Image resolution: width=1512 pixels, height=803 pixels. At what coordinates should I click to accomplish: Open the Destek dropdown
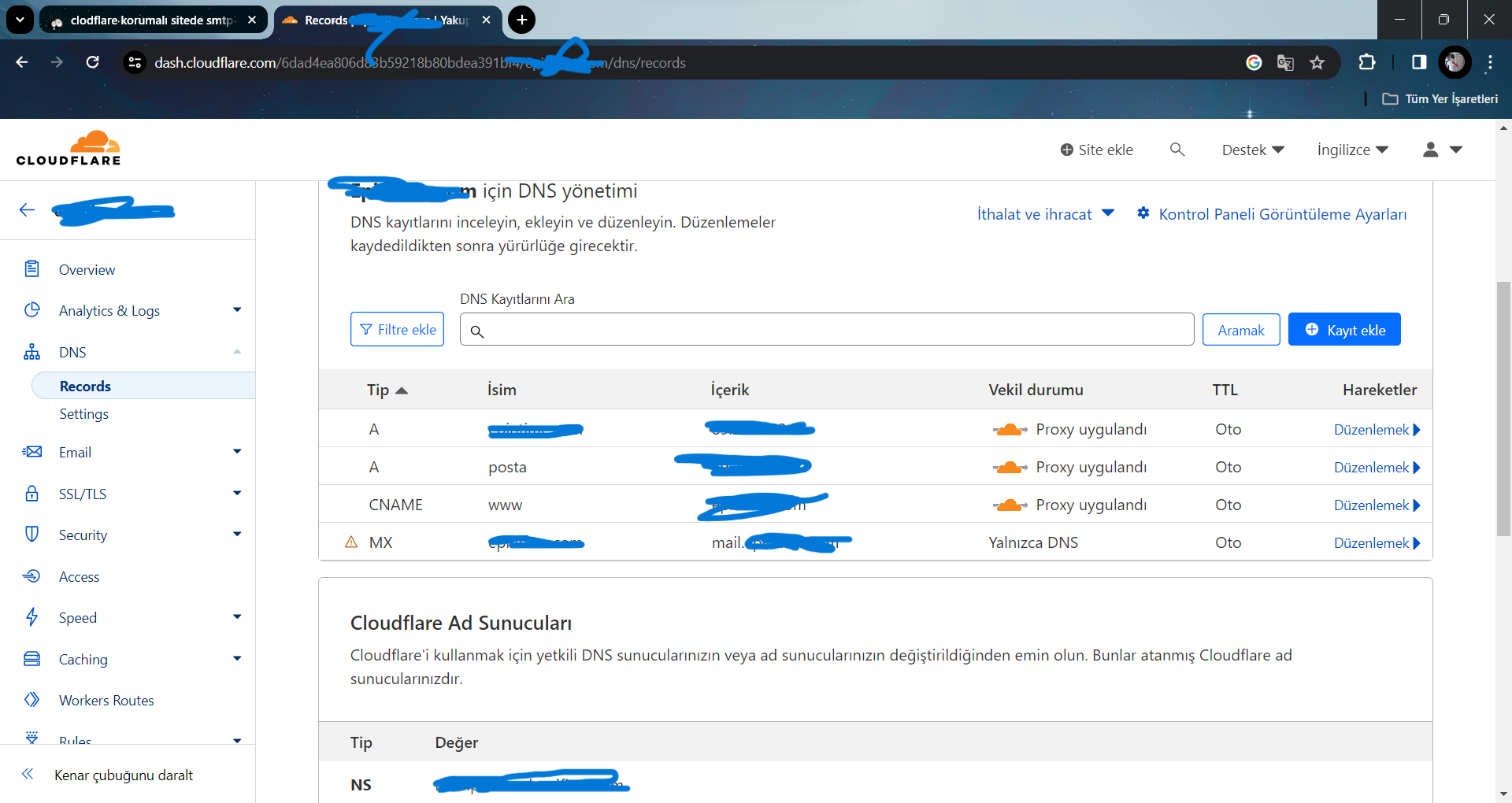click(x=1253, y=150)
